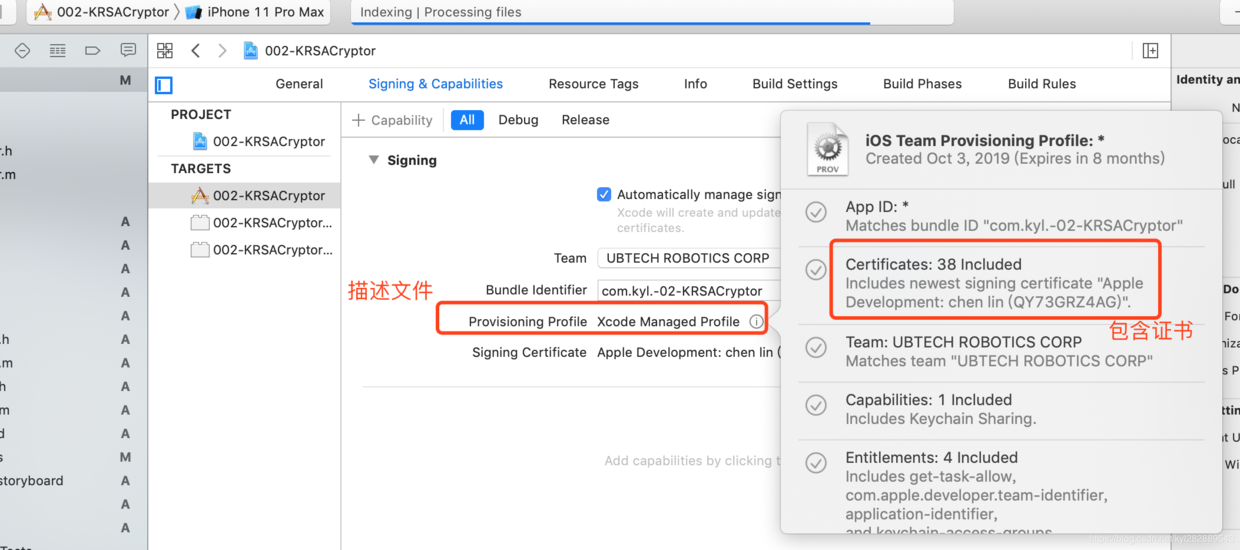1240x550 pixels.
Task: Click Entitlements: 4 Included text
Action: click(932, 458)
